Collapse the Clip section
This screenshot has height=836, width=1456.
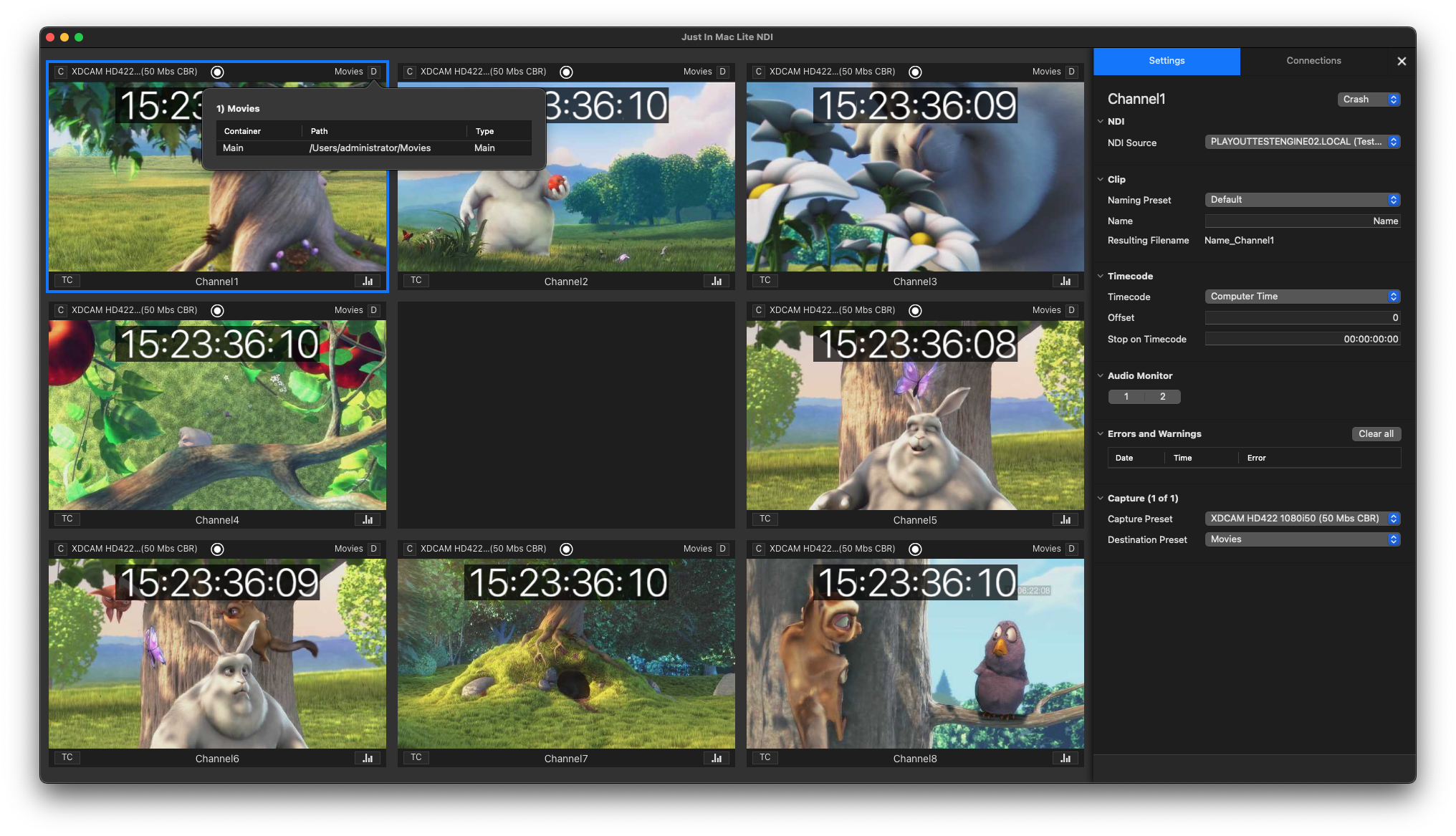coord(1101,179)
